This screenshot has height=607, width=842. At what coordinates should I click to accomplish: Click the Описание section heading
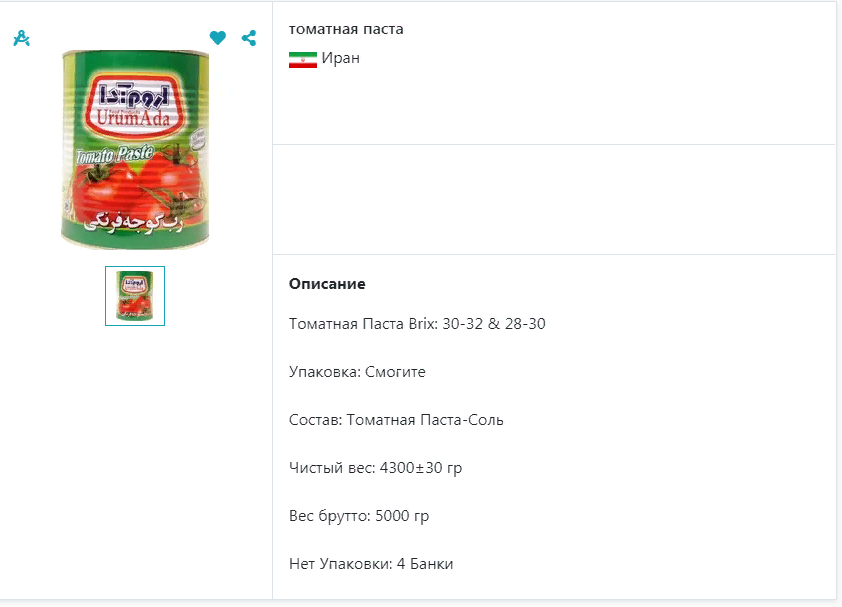click(327, 284)
